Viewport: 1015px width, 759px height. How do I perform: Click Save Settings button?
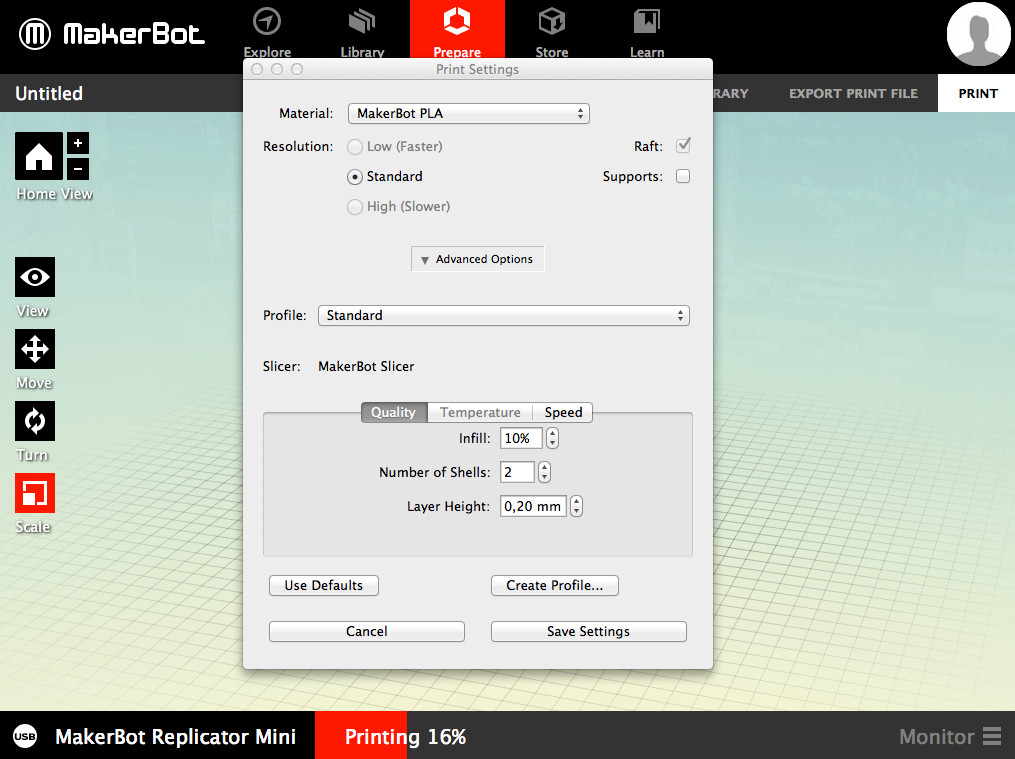588,631
